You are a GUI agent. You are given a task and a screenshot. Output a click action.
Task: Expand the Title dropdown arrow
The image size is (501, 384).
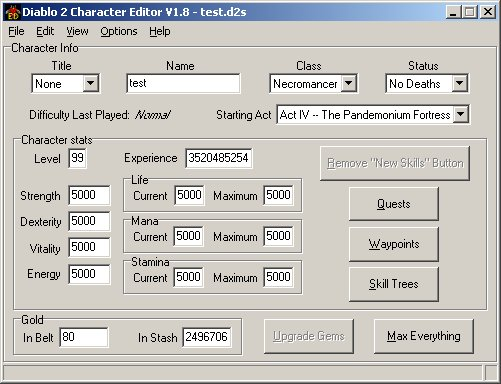(91, 83)
